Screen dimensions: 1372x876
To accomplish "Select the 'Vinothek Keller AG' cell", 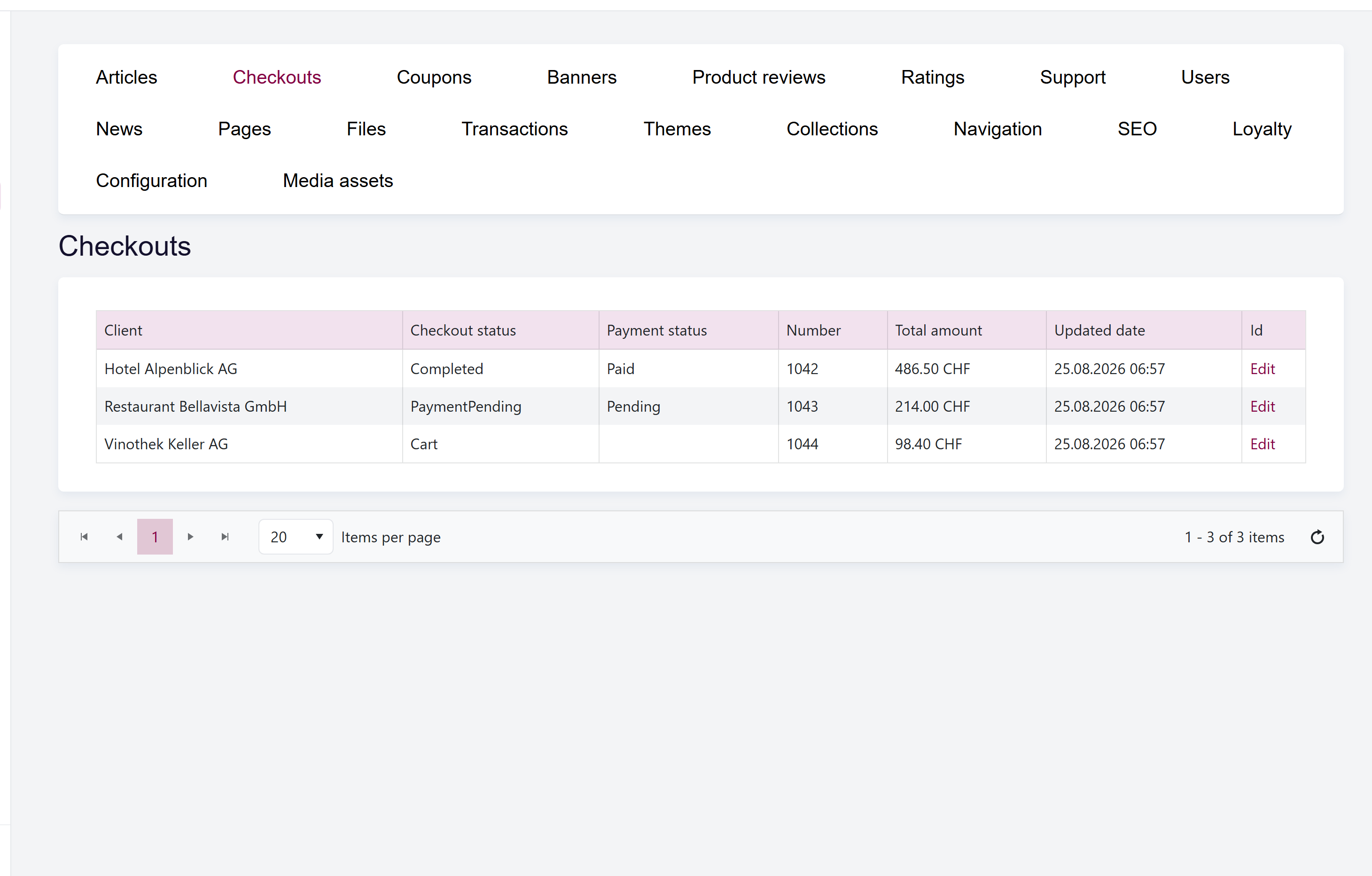I will (249, 444).
